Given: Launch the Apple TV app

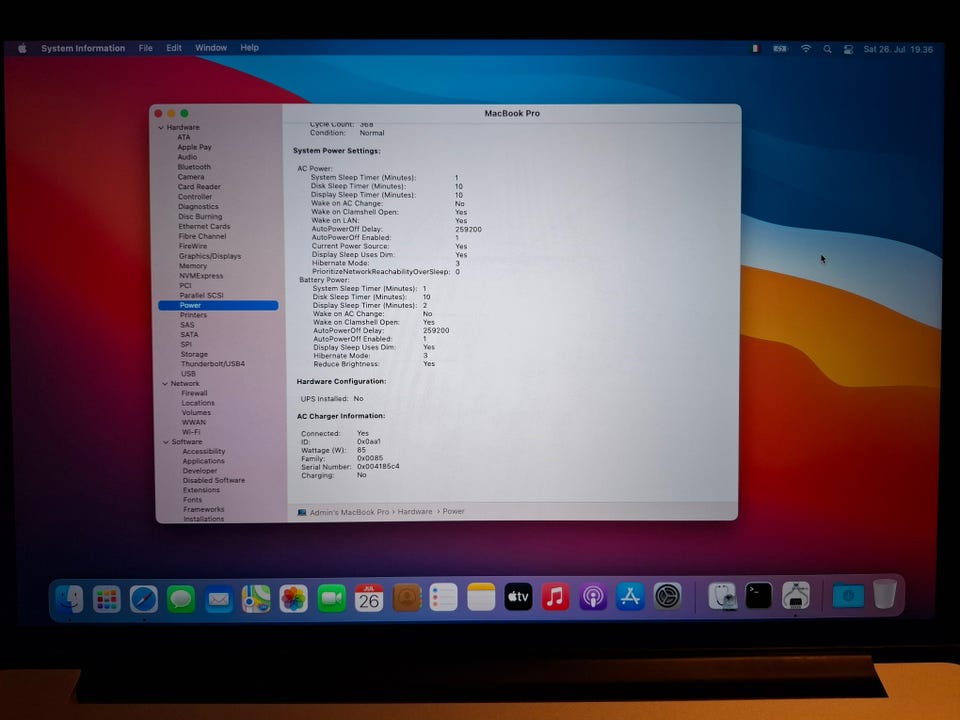Looking at the screenshot, I should point(518,596).
